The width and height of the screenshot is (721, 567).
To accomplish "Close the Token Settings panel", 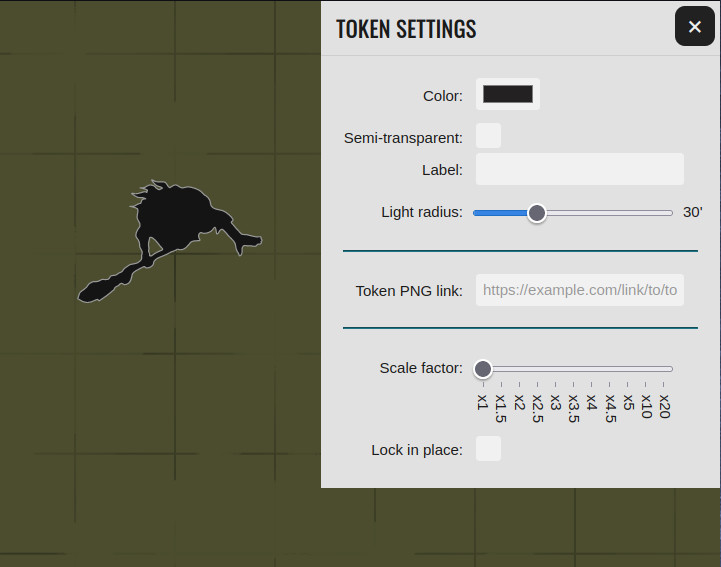I will click(x=694, y=26).
